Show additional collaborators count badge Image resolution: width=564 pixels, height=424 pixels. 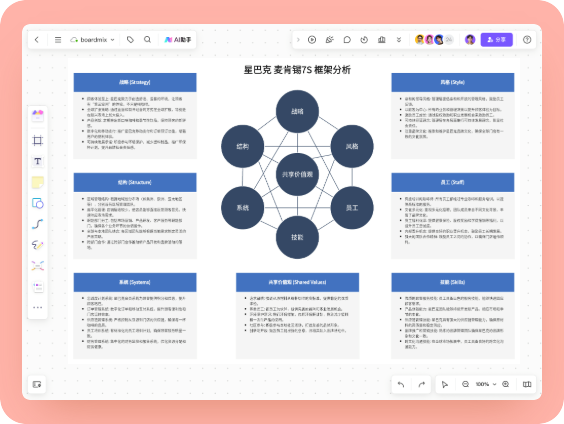pyautogui.click(x=449, y=40)
